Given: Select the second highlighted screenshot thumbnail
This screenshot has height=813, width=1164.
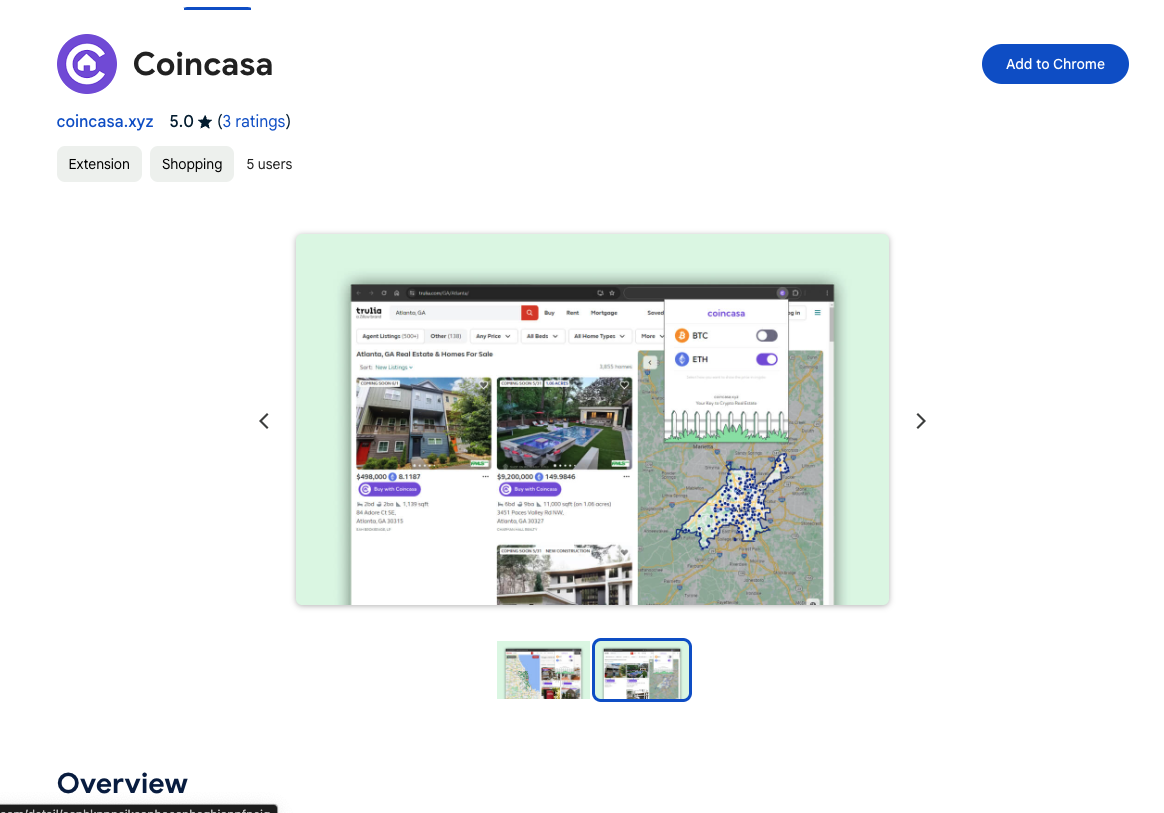Looking at the screenshot, I should click(642, 670).
